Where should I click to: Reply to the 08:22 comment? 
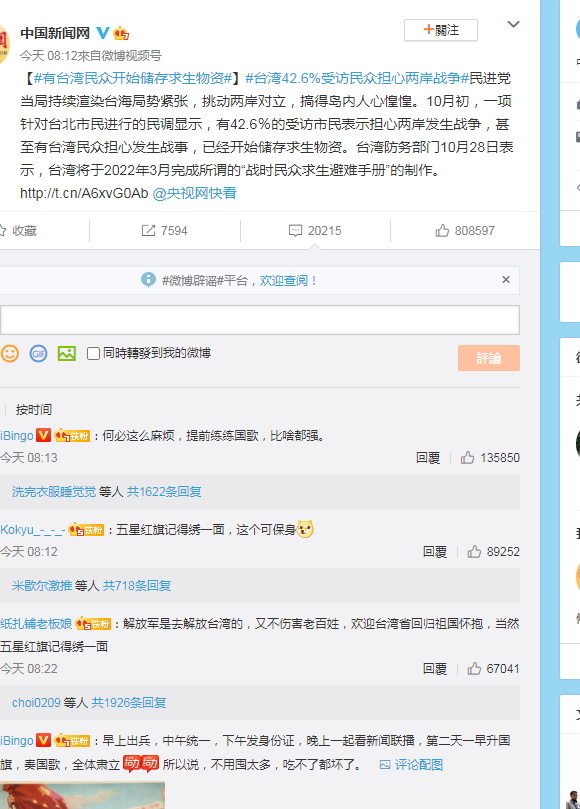coord(435,669)
